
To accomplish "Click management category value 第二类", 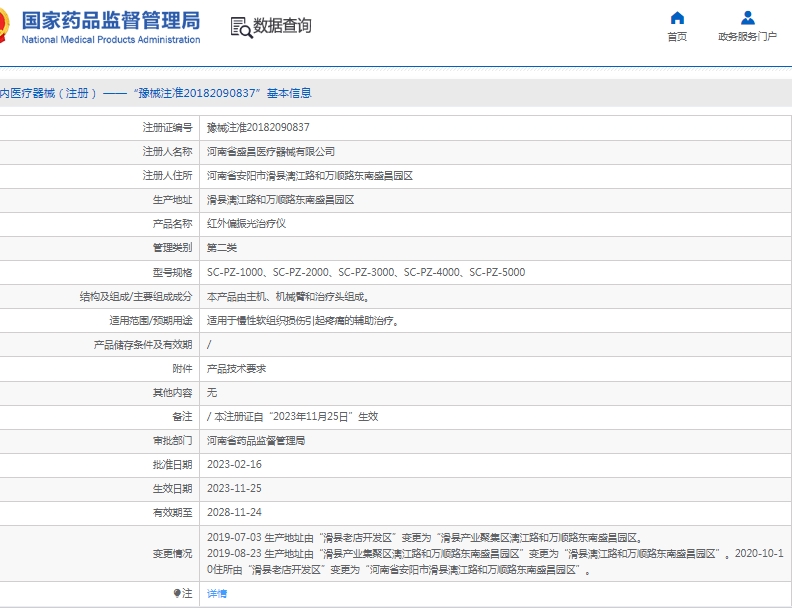I will 222,247.
